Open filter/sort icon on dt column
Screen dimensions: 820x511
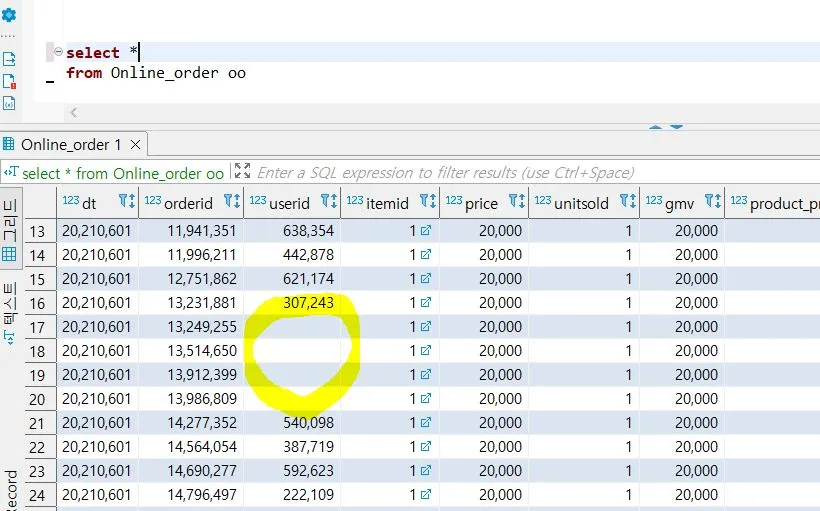(x=127, y=201)
